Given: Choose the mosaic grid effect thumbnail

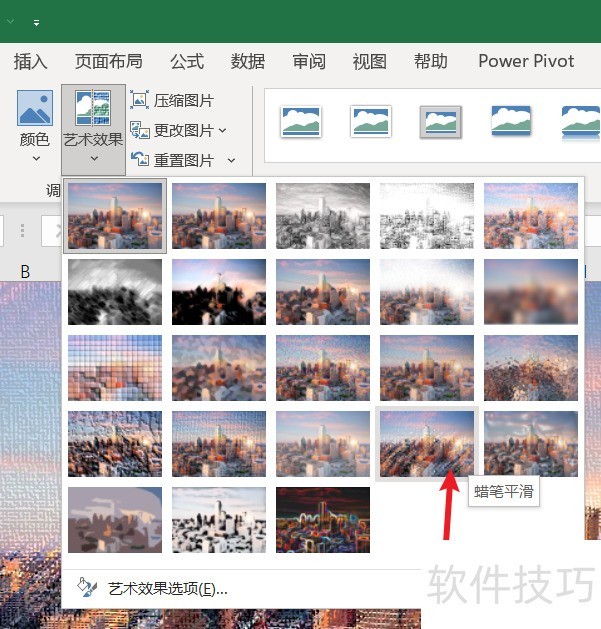Looking at the screenshot, I should 115,368.
